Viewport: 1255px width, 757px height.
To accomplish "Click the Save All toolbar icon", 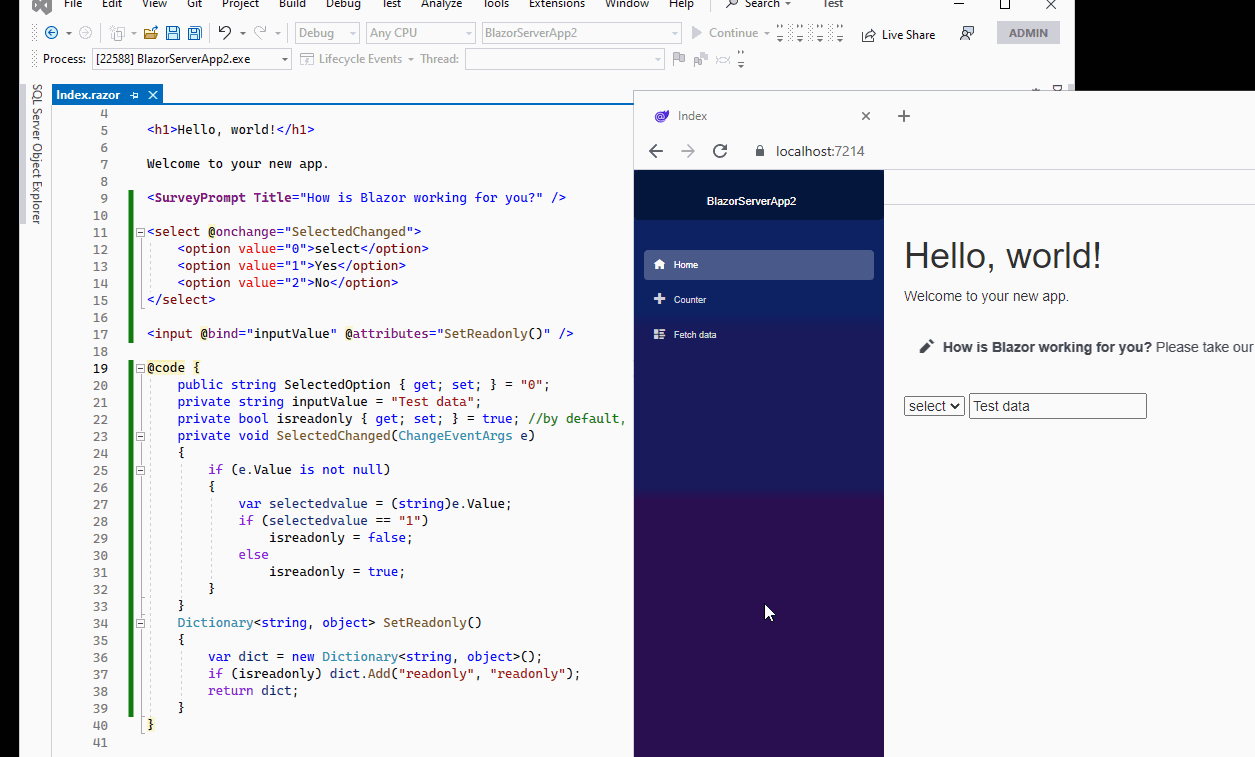I will pyautogui.click(x=194, y=33).
